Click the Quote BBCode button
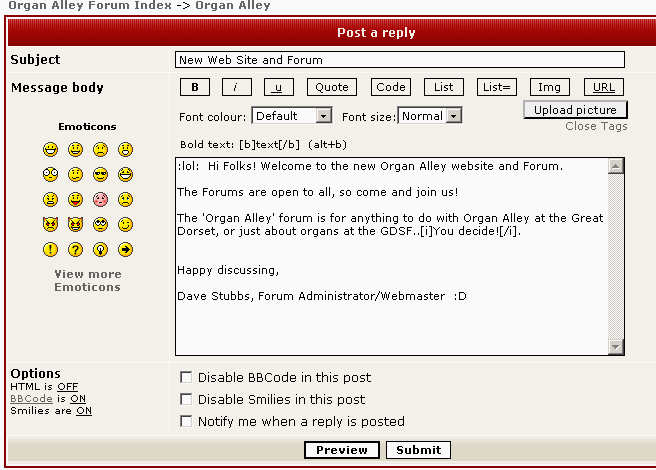 (x=332, y=87)
